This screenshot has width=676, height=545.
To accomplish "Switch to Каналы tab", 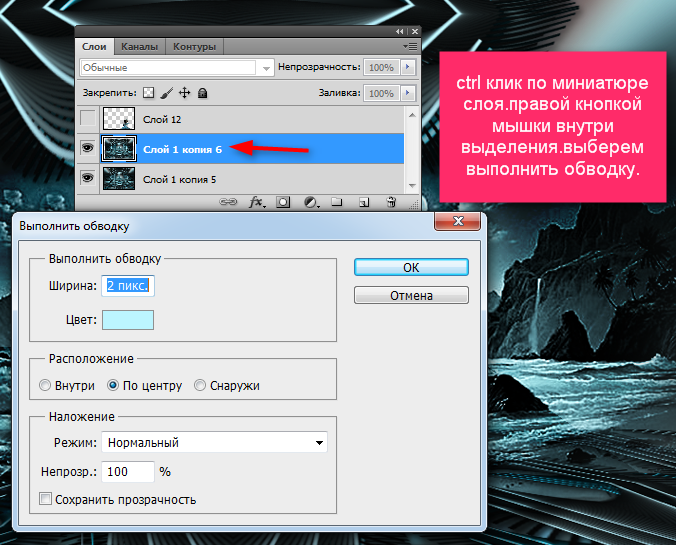I will click(139, 47).
